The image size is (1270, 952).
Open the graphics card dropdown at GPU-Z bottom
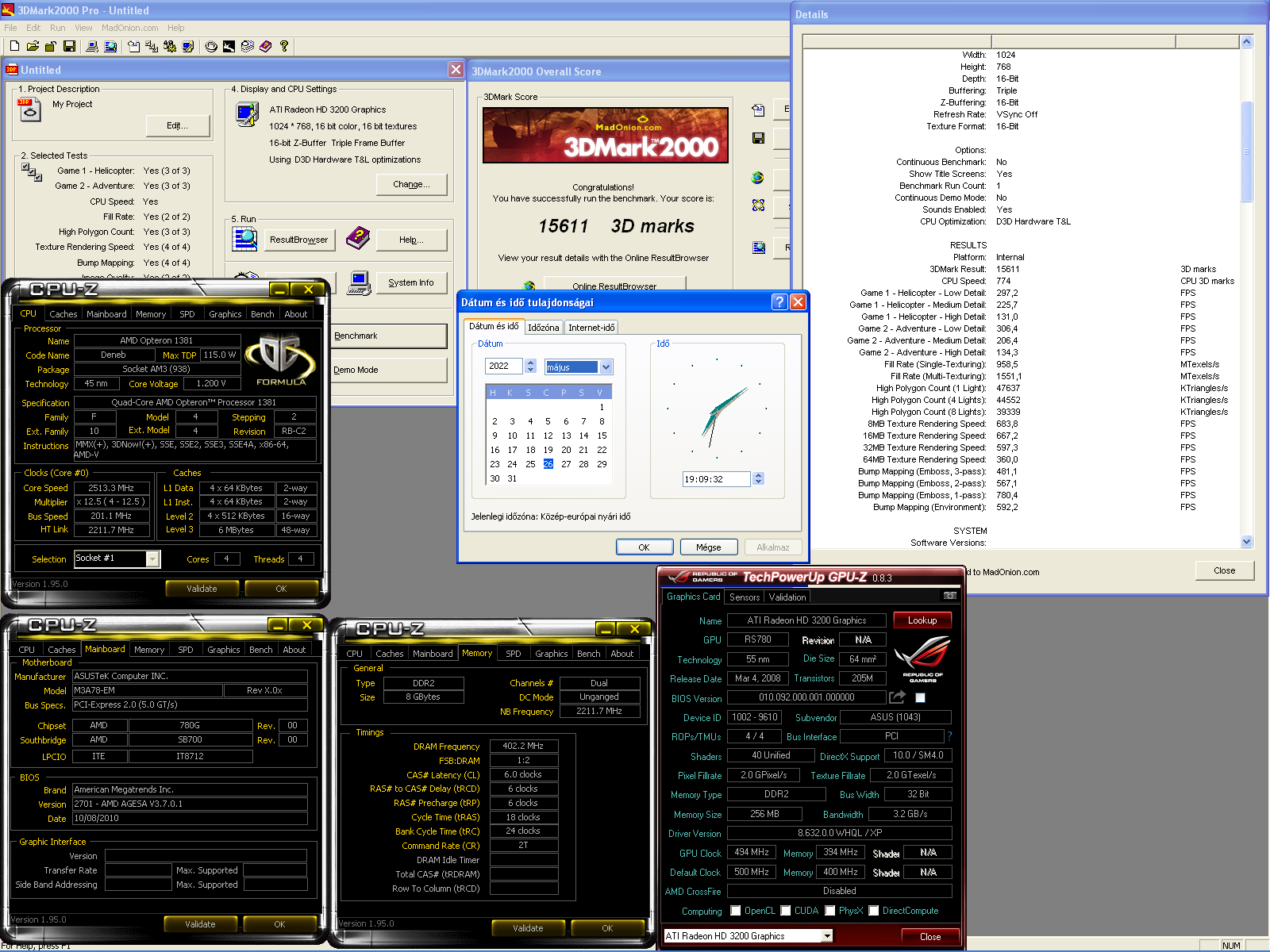pyautogui.click(x=827, y=936)
